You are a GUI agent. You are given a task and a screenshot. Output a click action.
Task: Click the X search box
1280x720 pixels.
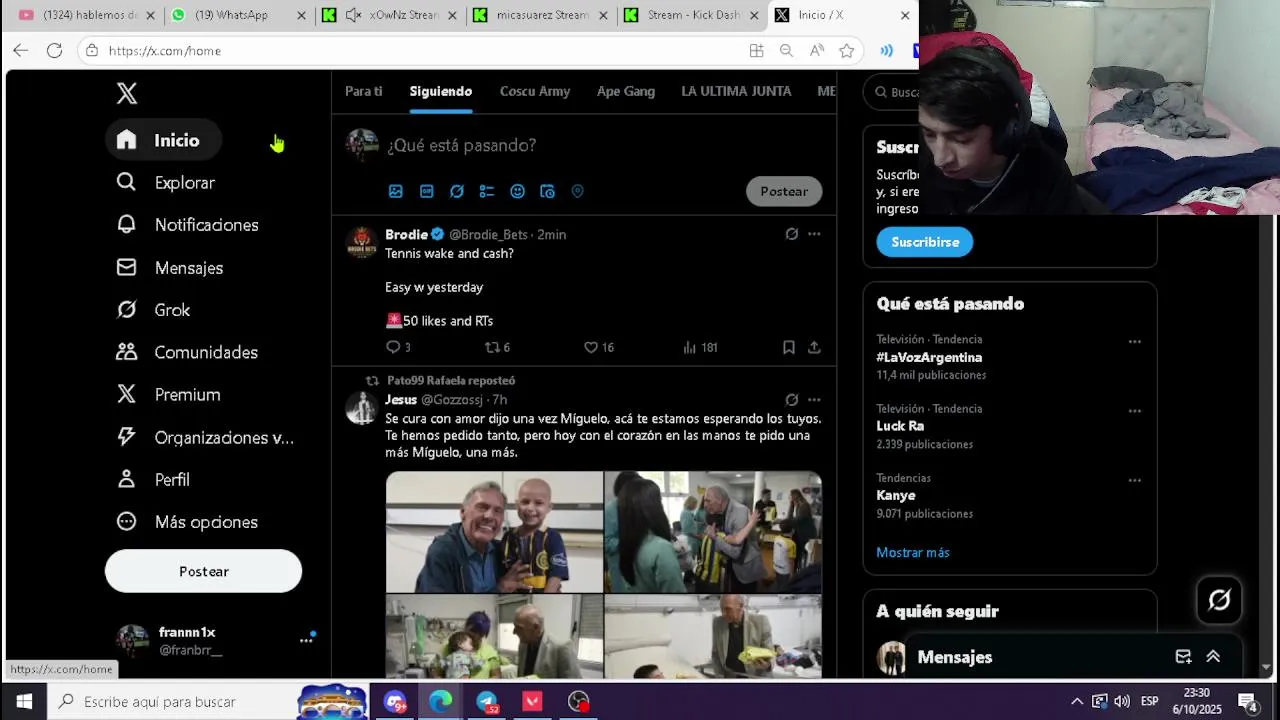pyautogui.click(x=892, y=92)
